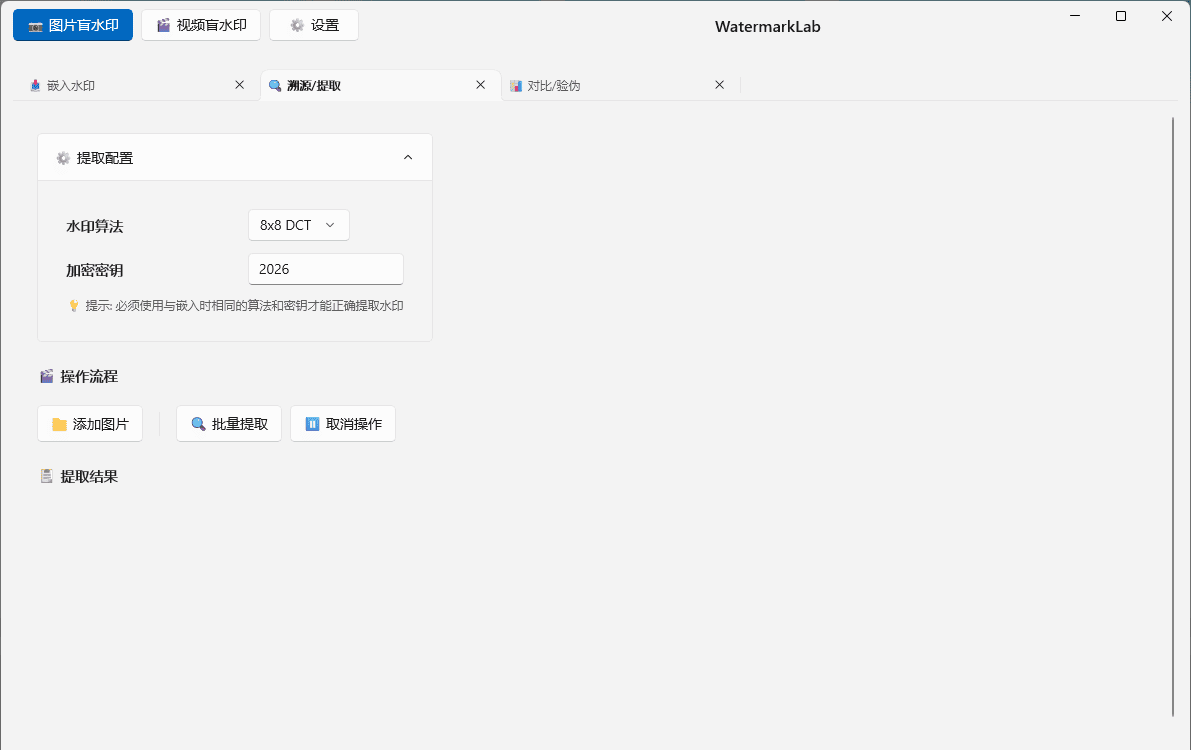1191x750 pixels.
Task: Close the 溯源/提取 tab
Action: click(x=481, y=85)
